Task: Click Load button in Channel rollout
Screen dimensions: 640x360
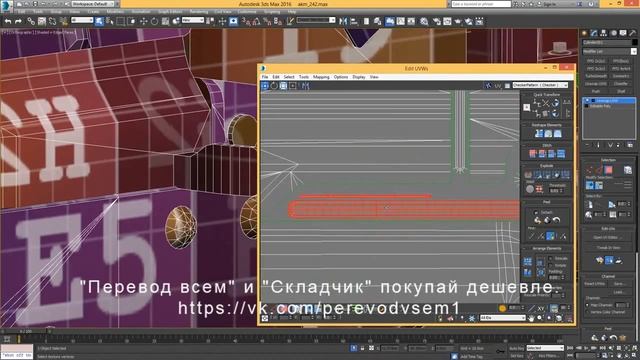Action: pyautogui.click(x=620, y=292)
